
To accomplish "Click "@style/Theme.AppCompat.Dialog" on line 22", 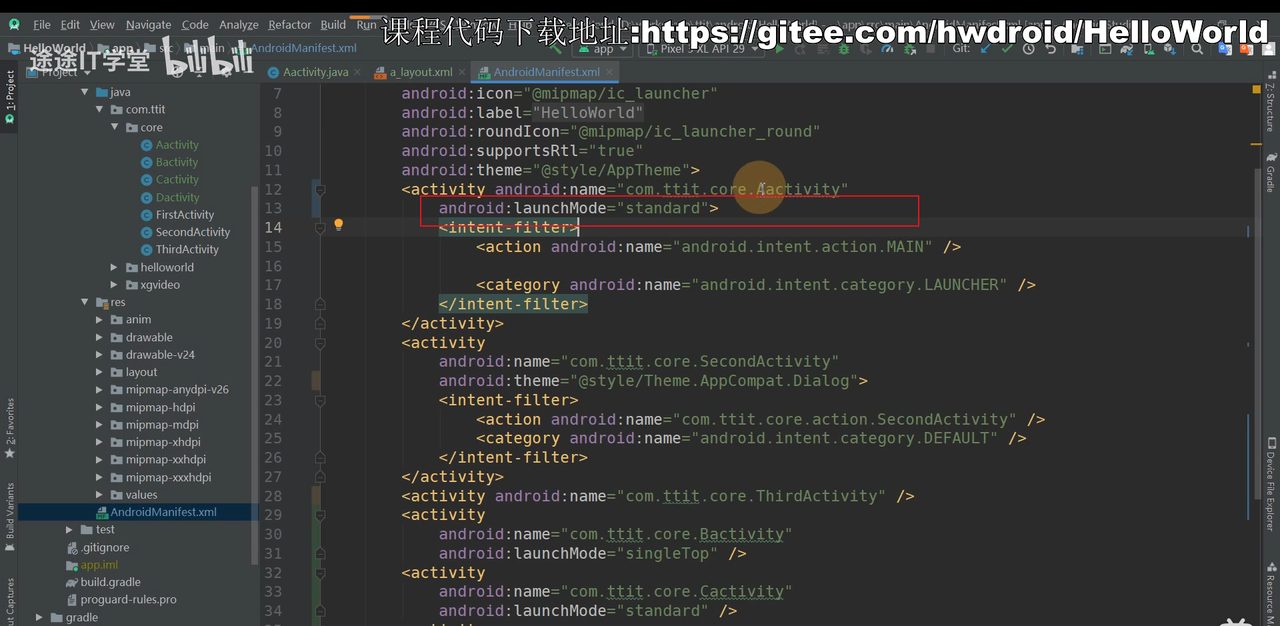I will coord(713,381).
